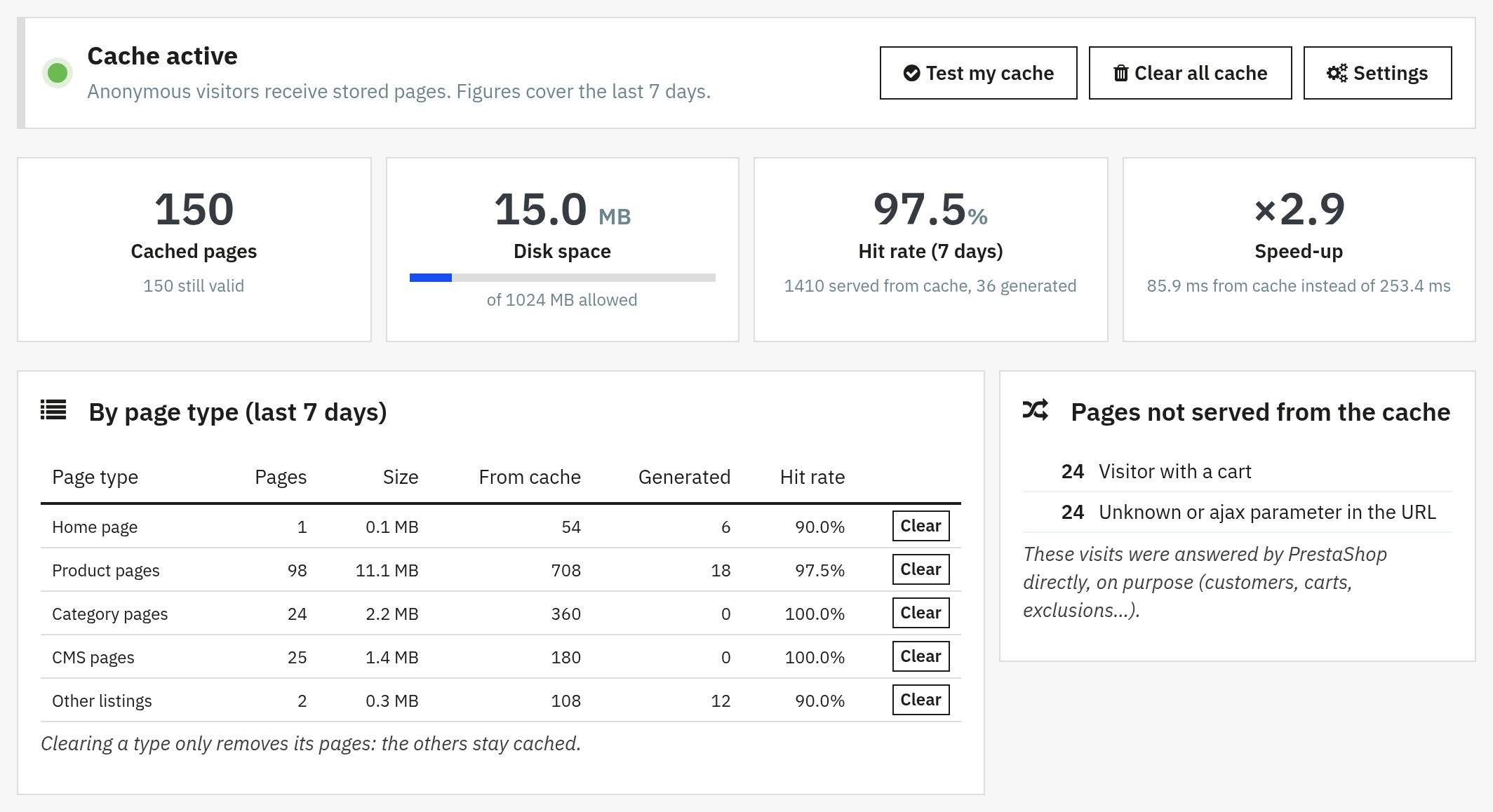Viewport: 1493px width, 812px height.
Task: Select the Home page row label
Action: pos(95,527)
